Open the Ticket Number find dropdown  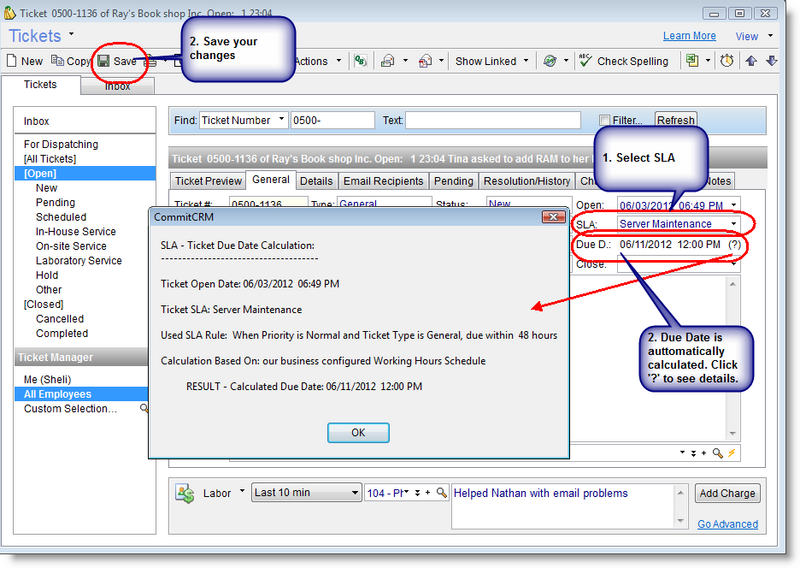click(x=282, y=120)
